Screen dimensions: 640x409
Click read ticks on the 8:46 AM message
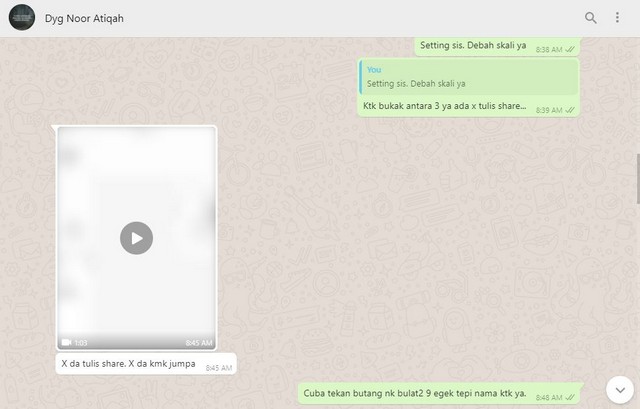[570, 397]
